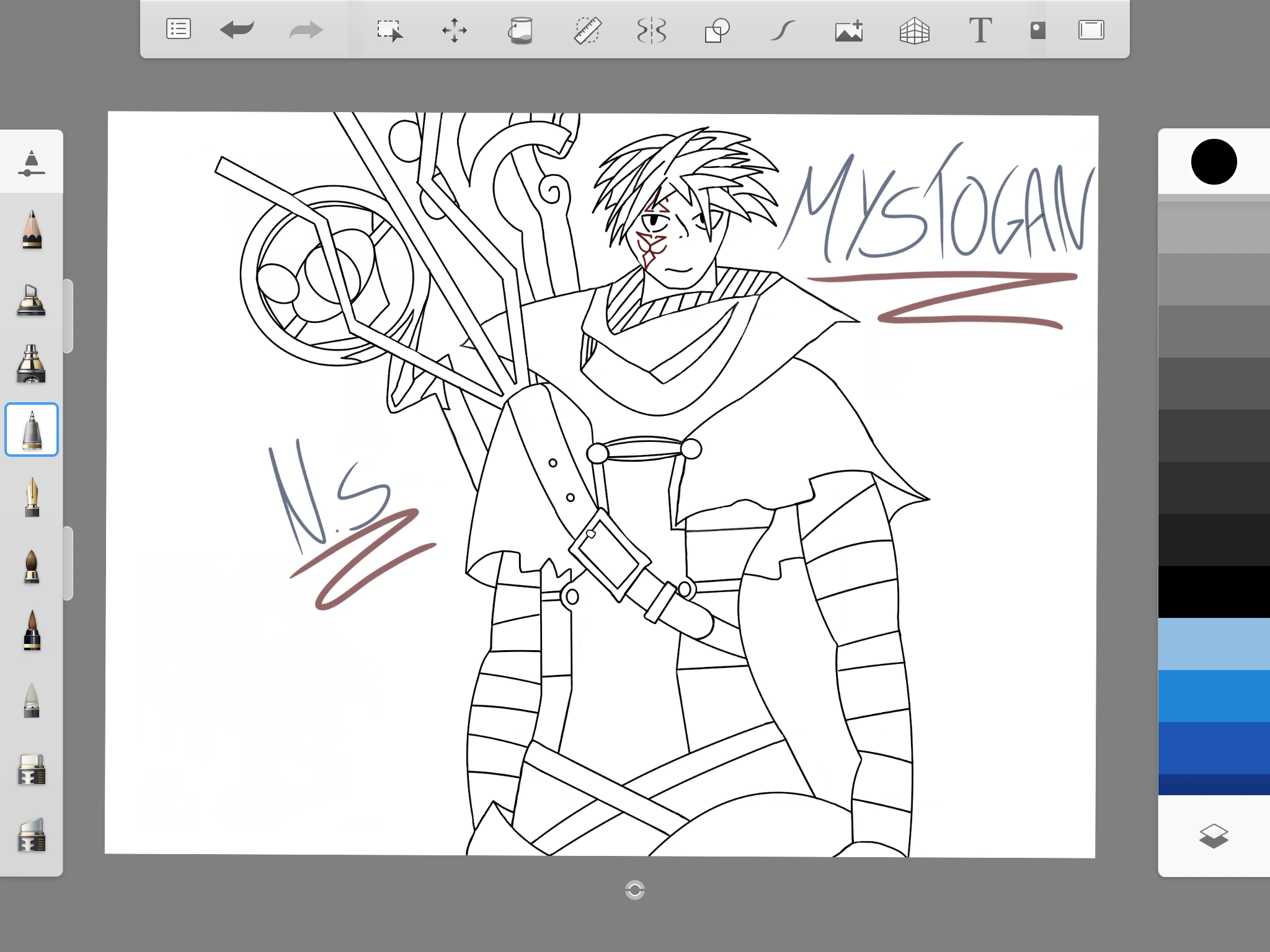Toggle the Predictive Stroke tool
Image resolution: width=1270 pixels, height=952 pixels.
point(783,30)
